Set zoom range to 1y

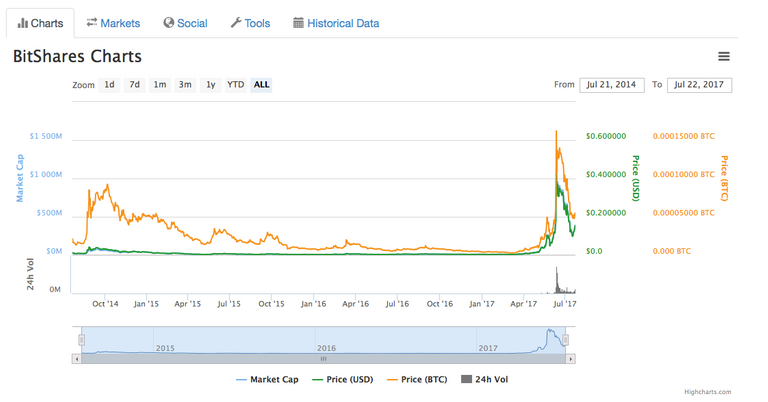click(211, 85)
